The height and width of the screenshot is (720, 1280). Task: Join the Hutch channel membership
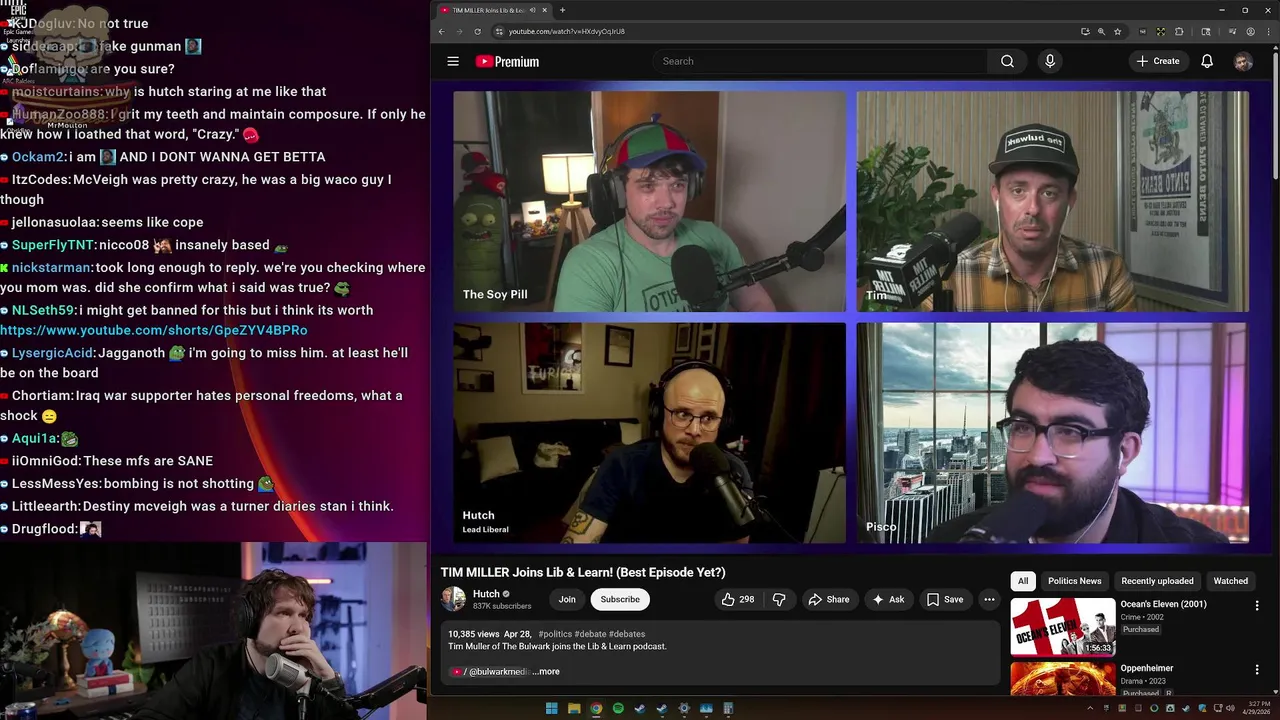pos(567,599)
